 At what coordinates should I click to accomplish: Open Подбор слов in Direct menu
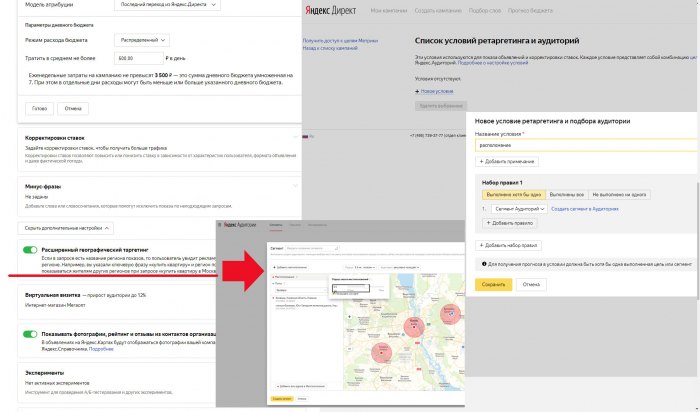click(x=485, y=10)
